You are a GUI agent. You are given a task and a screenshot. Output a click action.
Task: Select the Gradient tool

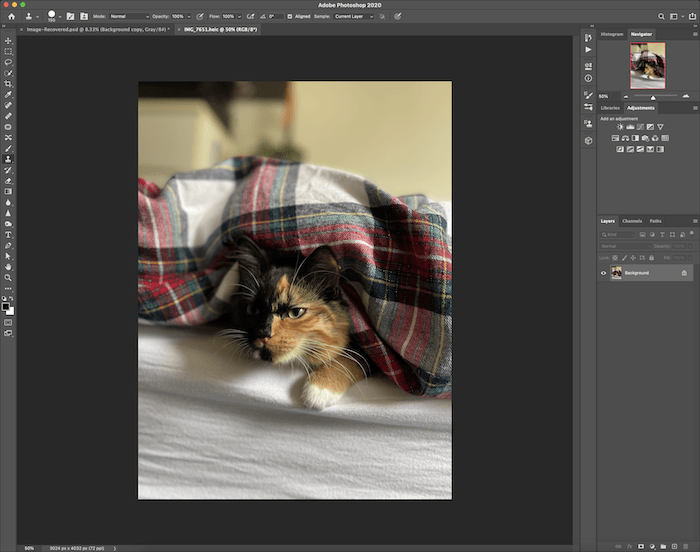8,191
